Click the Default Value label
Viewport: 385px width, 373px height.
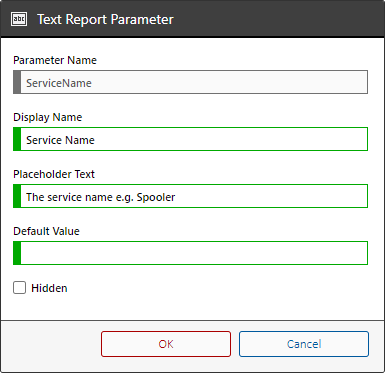(x=46, y=231)
